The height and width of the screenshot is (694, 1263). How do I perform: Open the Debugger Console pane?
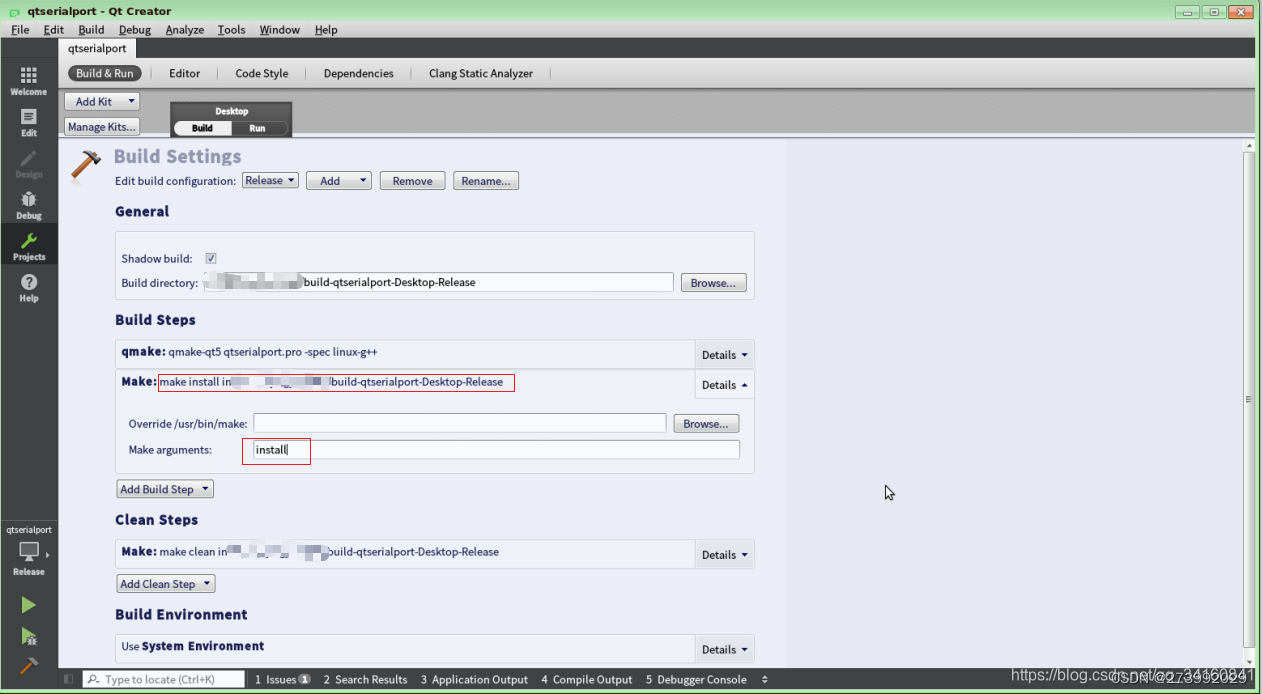(696, 679)
